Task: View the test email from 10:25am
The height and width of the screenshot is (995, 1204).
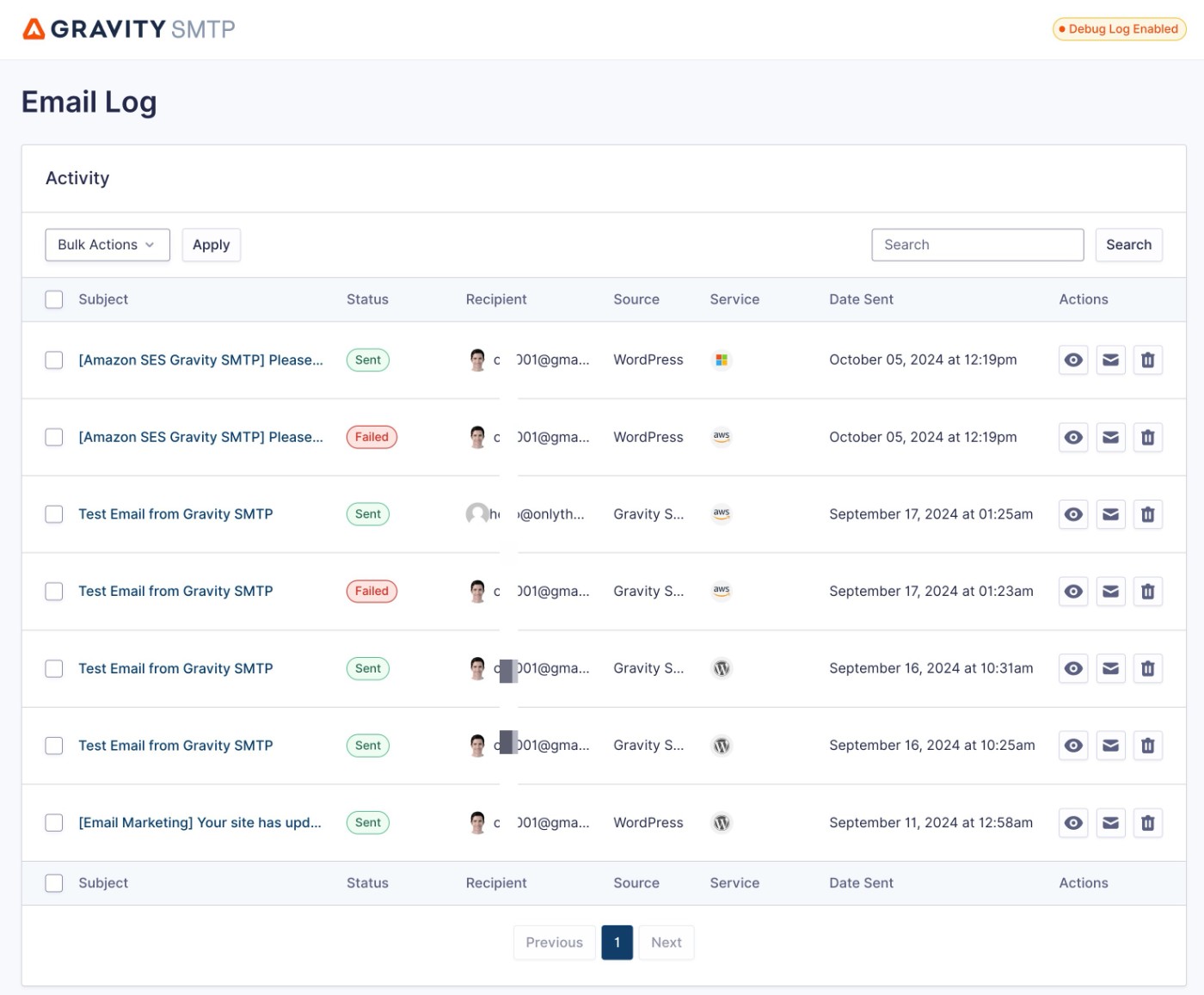Action: (1073, 746)
